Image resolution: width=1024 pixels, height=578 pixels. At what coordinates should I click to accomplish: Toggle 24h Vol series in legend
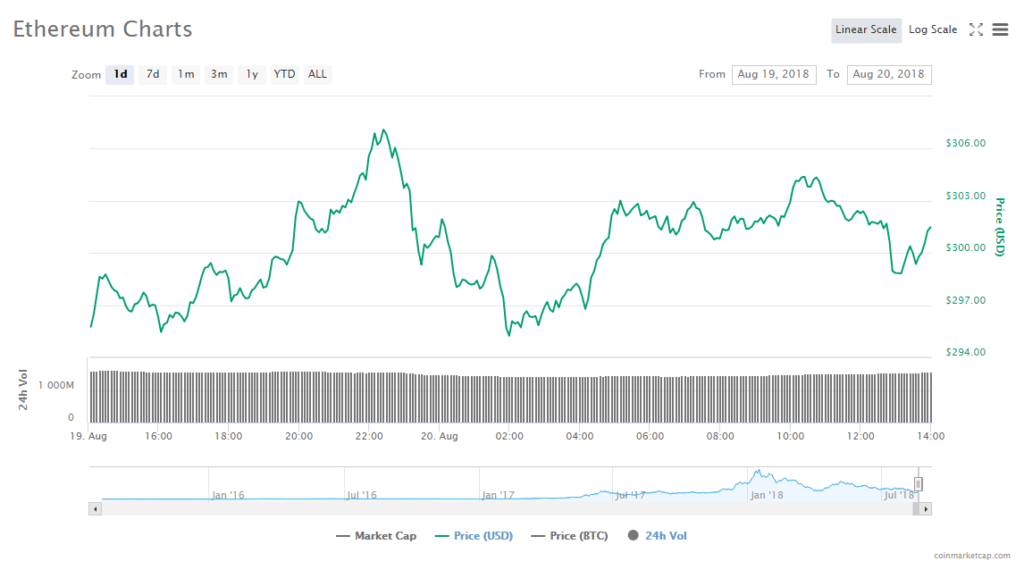coord(657,536)
